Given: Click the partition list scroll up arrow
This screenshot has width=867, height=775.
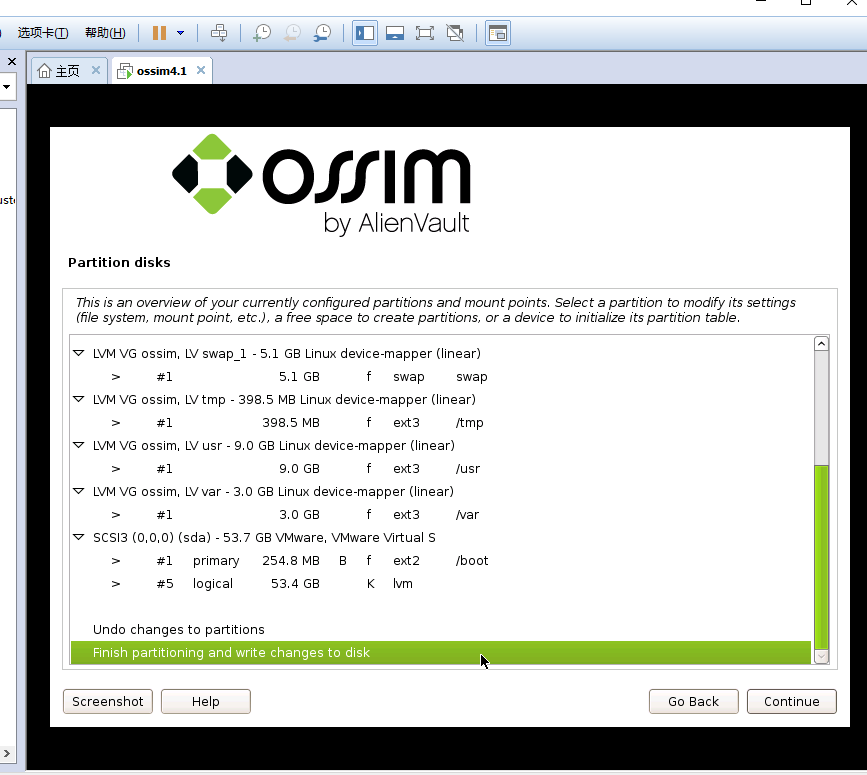Looking at the screenshot, I should tap(822, 344).
